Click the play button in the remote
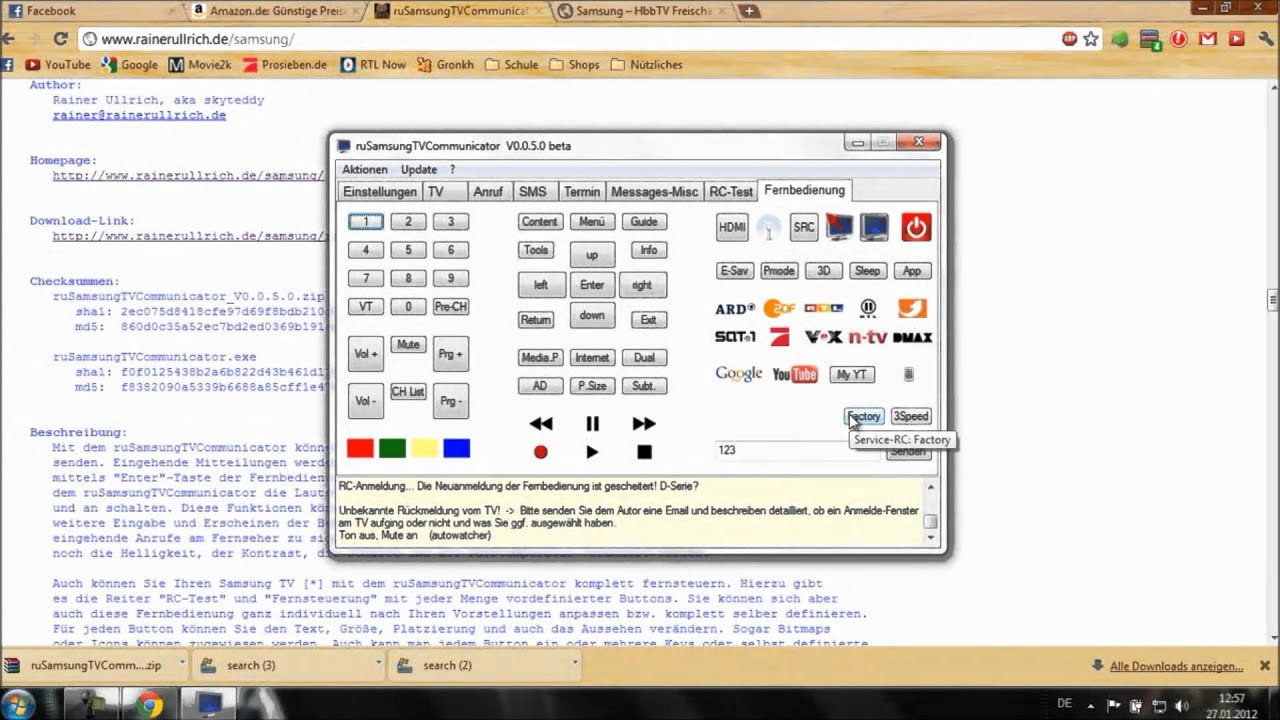Viewport: 1280px width, 720px height. [x=592, y=452]
